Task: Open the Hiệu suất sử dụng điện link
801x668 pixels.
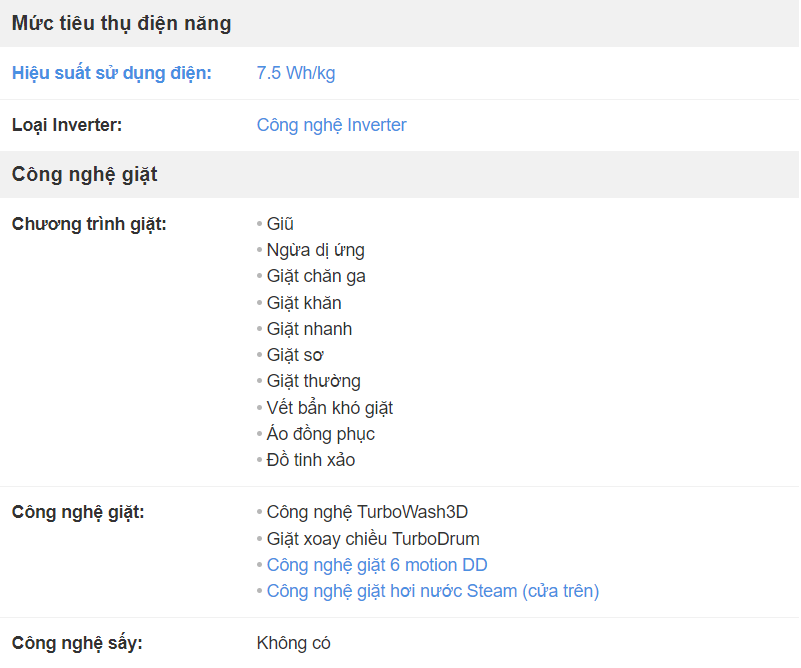Action: [111, 73]
